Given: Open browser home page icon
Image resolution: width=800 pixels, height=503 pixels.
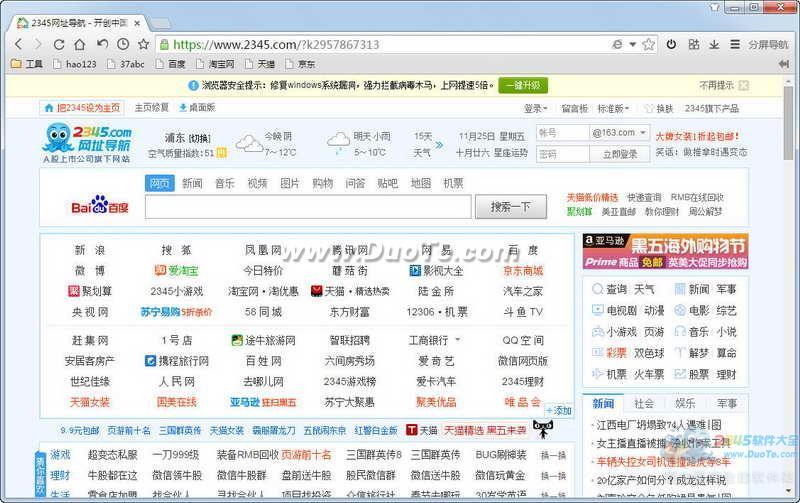Looking at the screenshot, I should click(x=80, y=44).
